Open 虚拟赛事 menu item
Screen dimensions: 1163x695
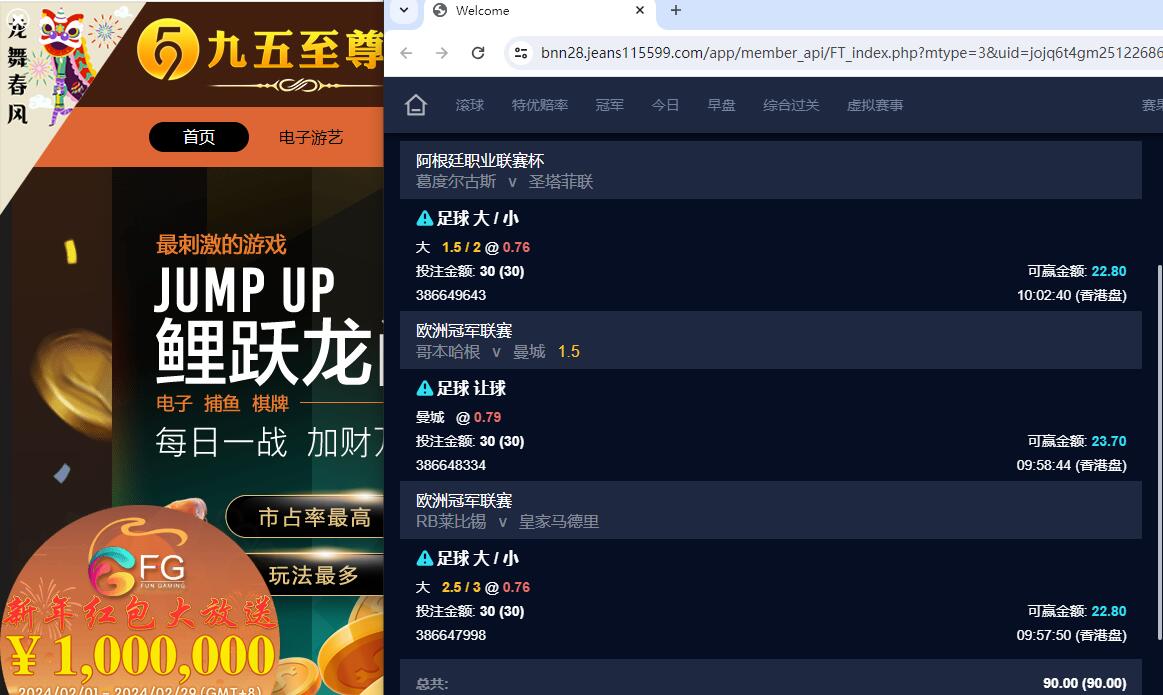coord(874,105)
